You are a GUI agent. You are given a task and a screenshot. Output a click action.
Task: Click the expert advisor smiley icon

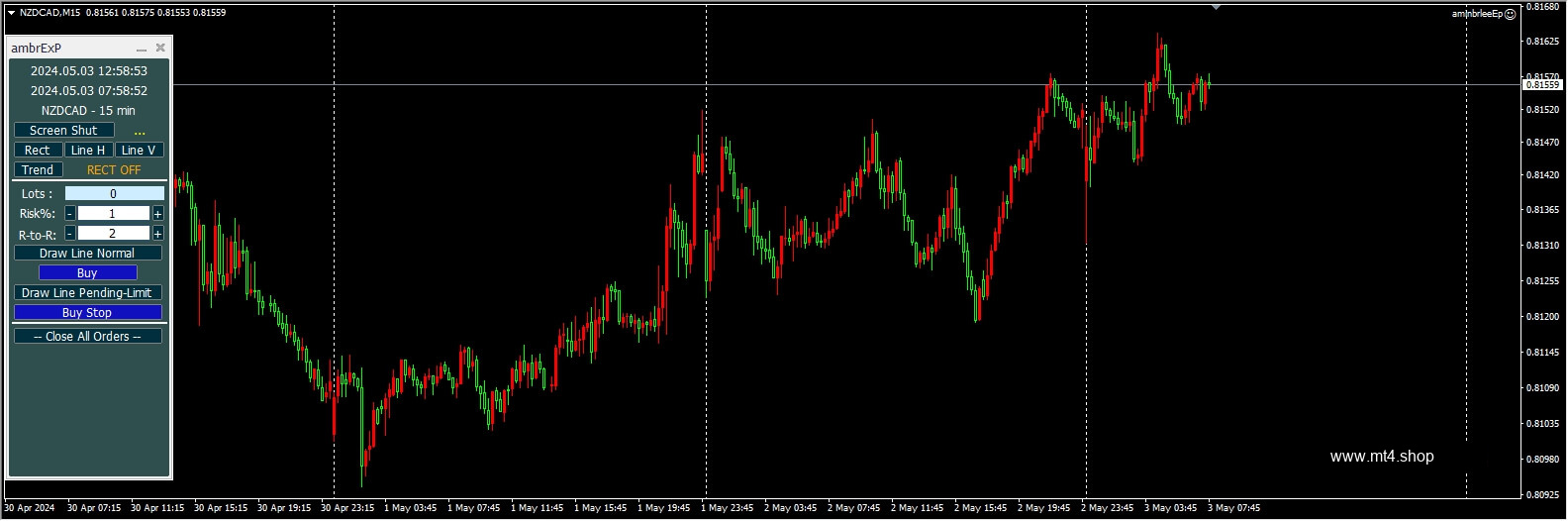click(1511, 14)
